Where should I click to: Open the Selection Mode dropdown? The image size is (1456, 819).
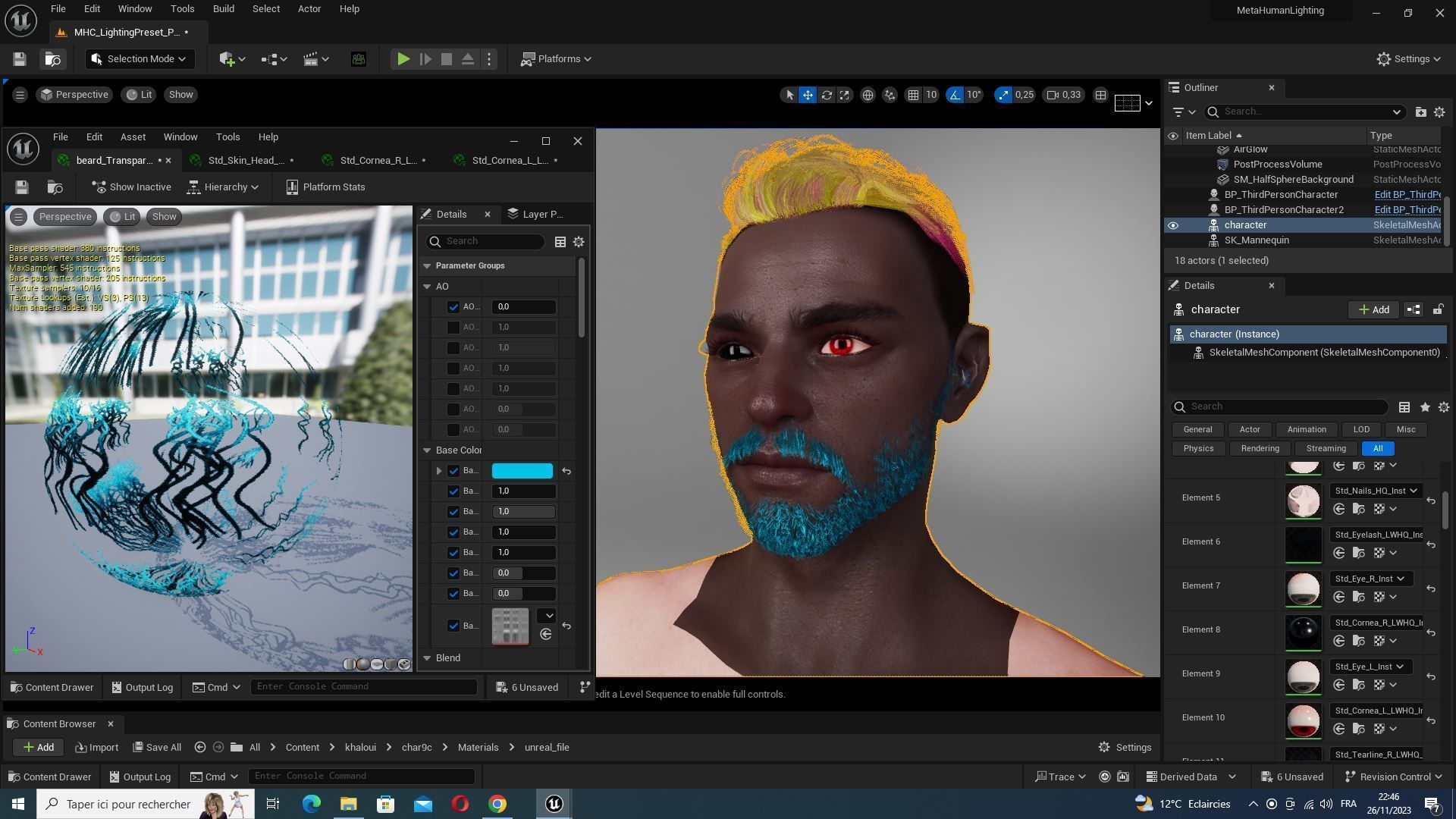[140, 59]
